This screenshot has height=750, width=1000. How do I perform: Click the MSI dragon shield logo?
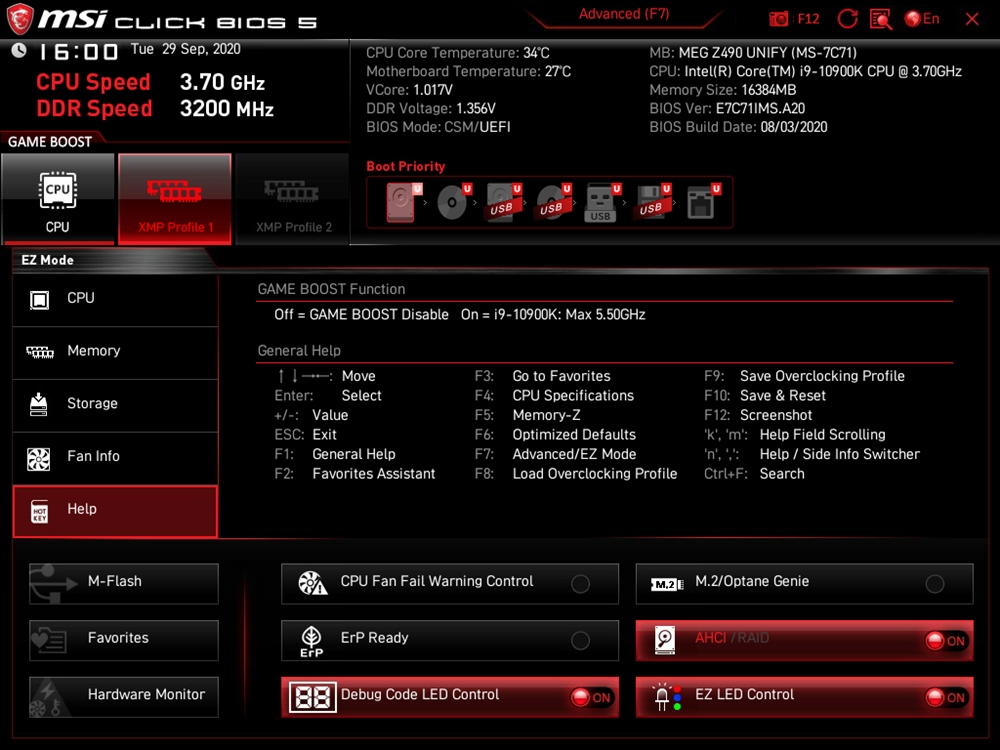20,18
